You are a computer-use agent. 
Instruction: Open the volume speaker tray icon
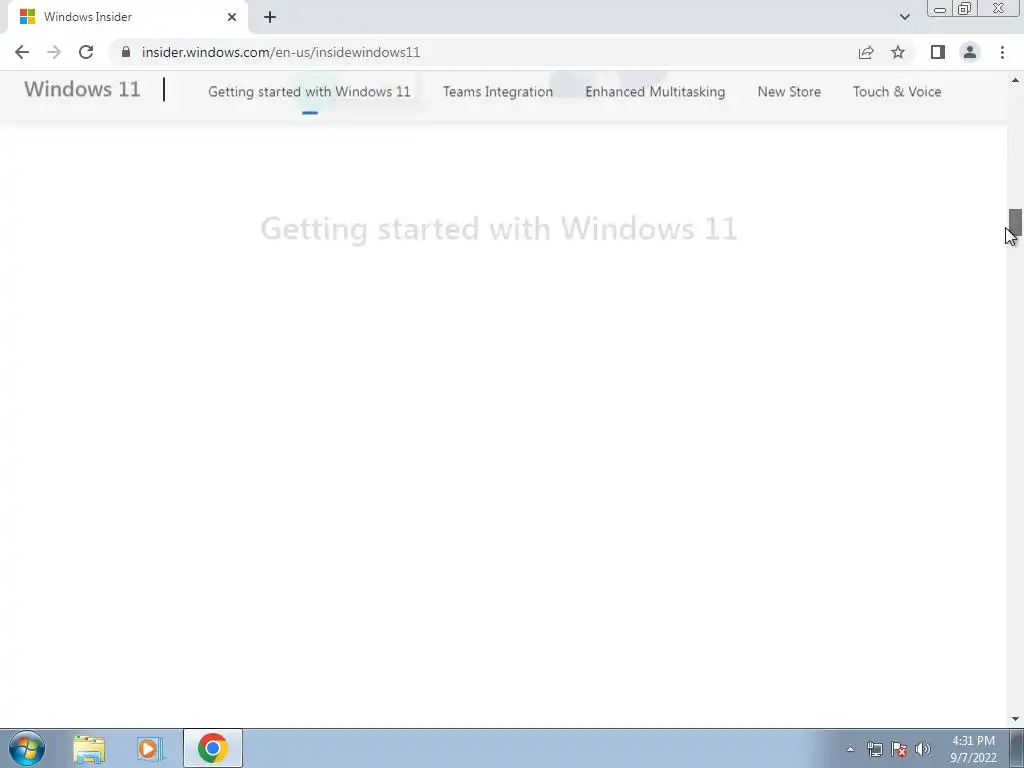(923, 749)
